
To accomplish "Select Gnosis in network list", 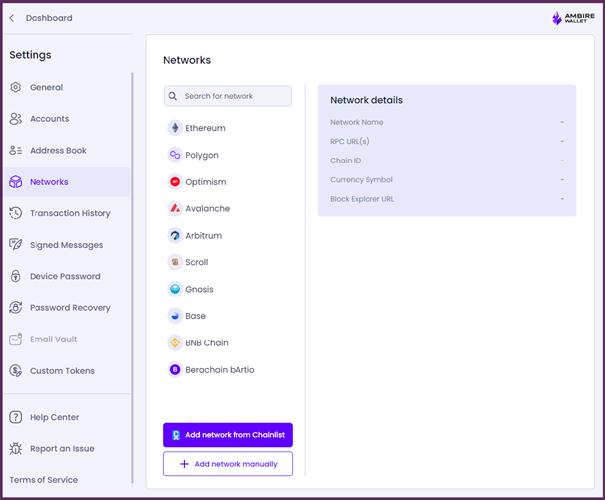I will (x=228, y=289).
